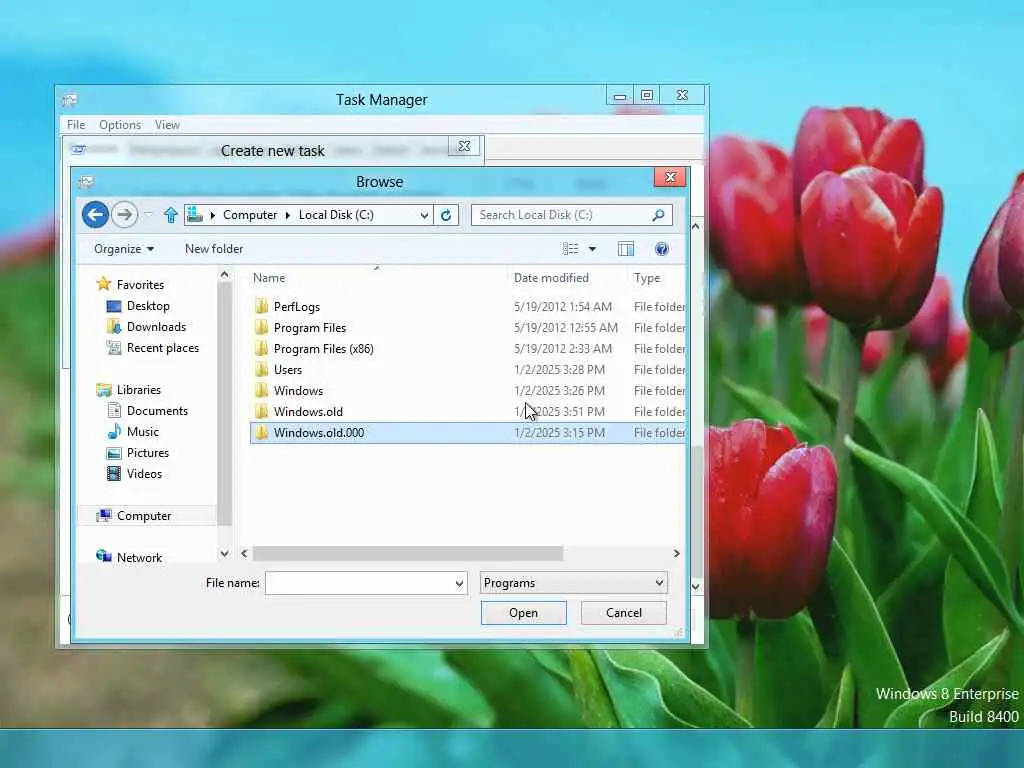The image size is (1024, 768).
Task: Expand the Computer breadcrumb arrow
Action: (288, 215)
